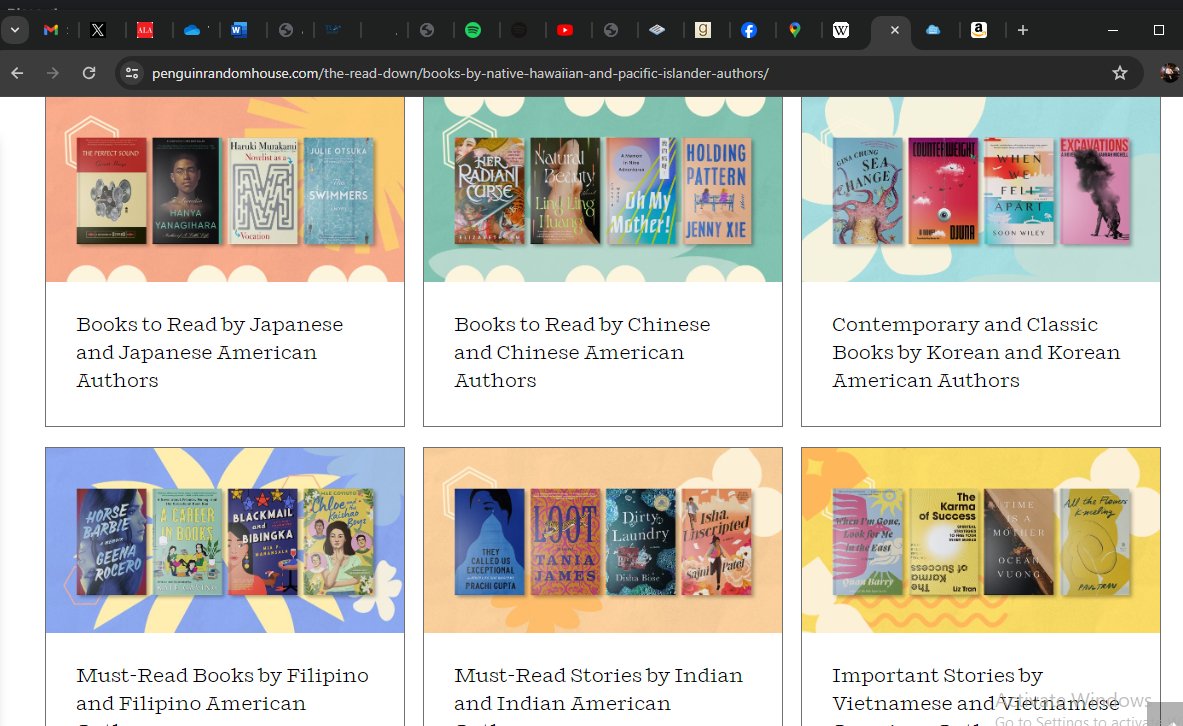Image resolution: width=1183 pixels, height=726 pixels.
Task: Go forward to the next page
Action: point(53,73)
